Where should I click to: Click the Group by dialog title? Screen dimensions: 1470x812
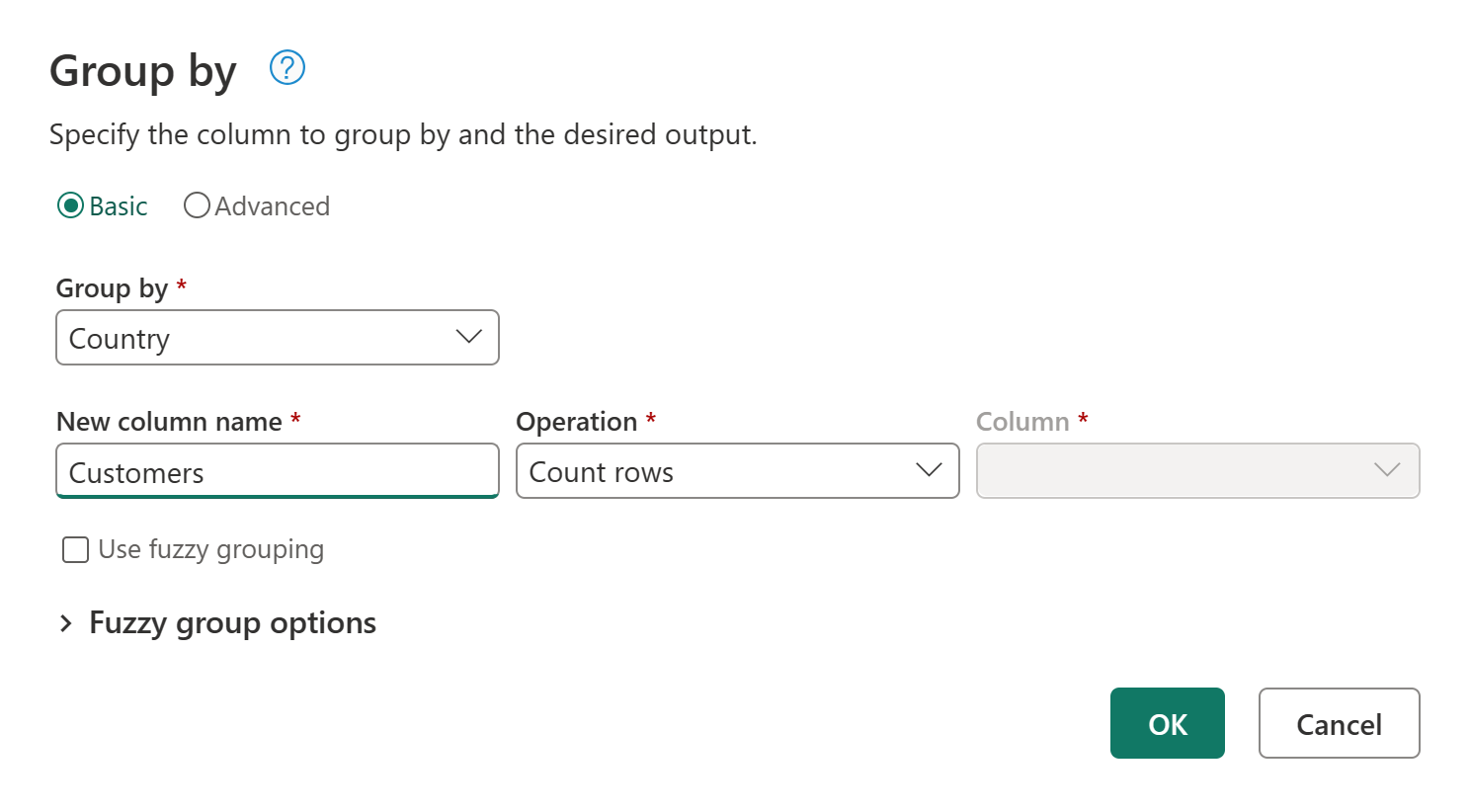141,69
